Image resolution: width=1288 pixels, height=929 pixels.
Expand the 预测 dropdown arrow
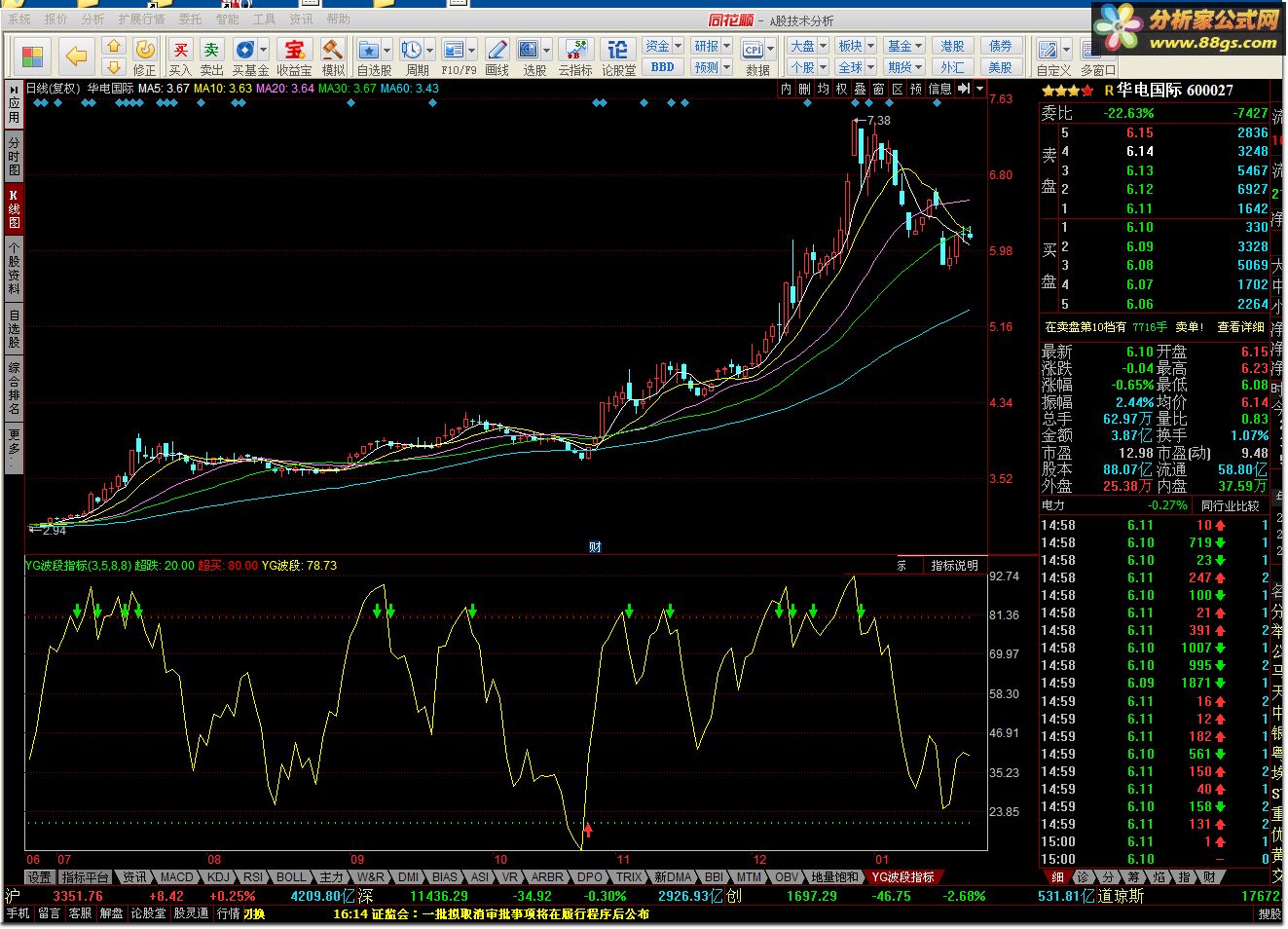(726, 67)
